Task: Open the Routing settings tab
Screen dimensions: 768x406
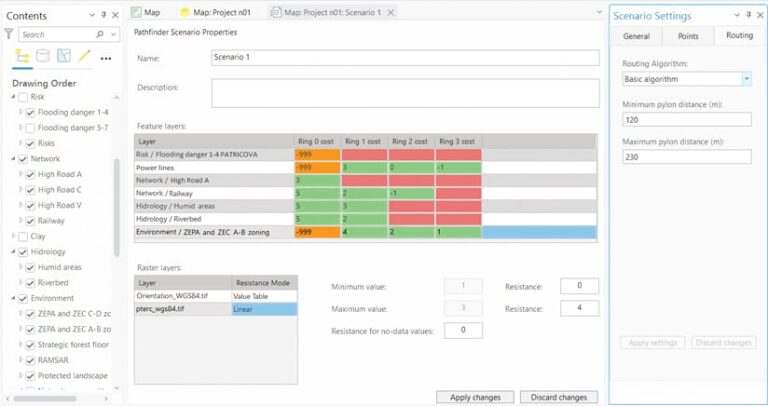Action: [739, 35]
